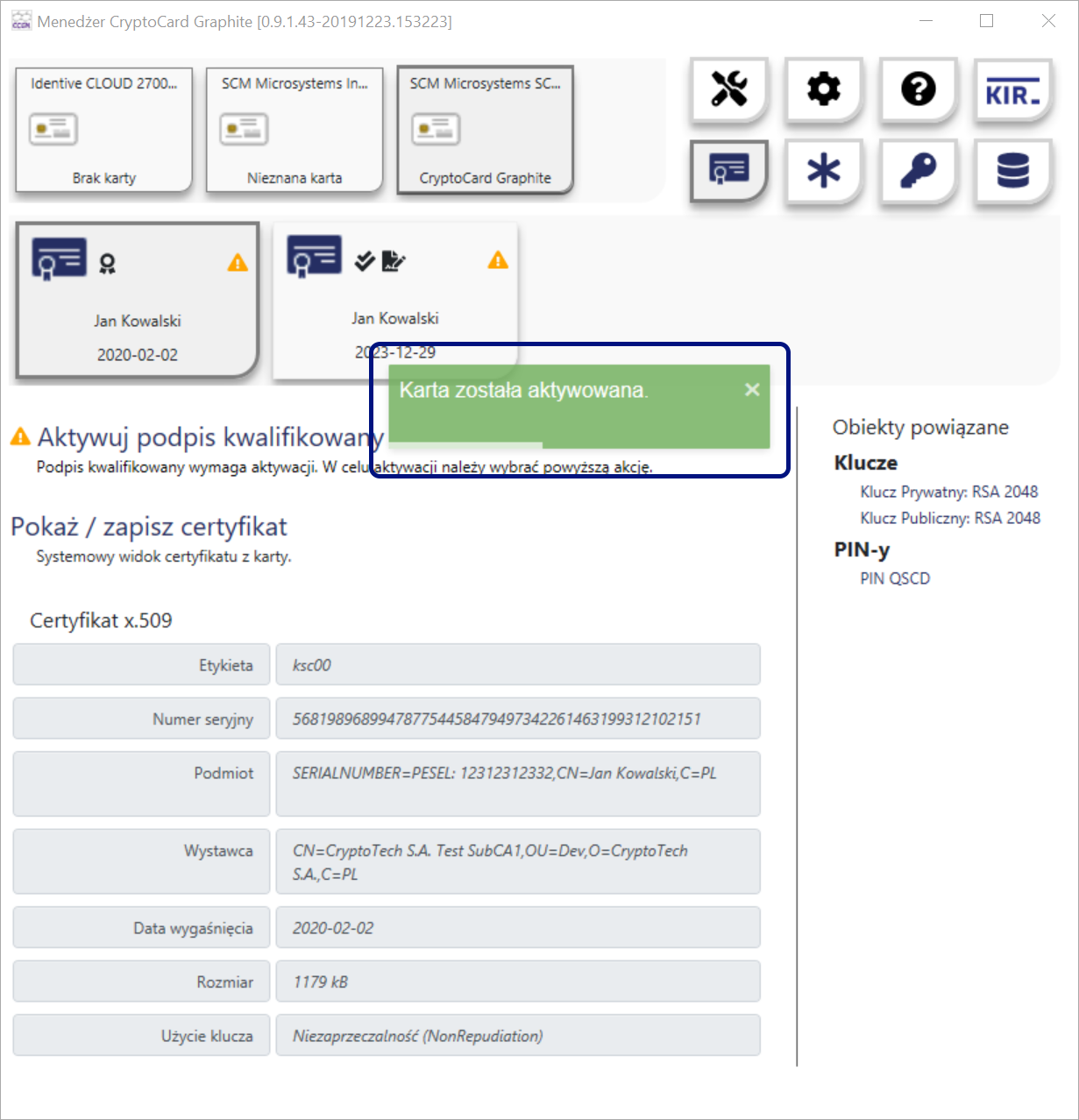Open the data objects database icon
The height and width of the screenshot is (1120, 1079).
click(x=1012, y=170)
